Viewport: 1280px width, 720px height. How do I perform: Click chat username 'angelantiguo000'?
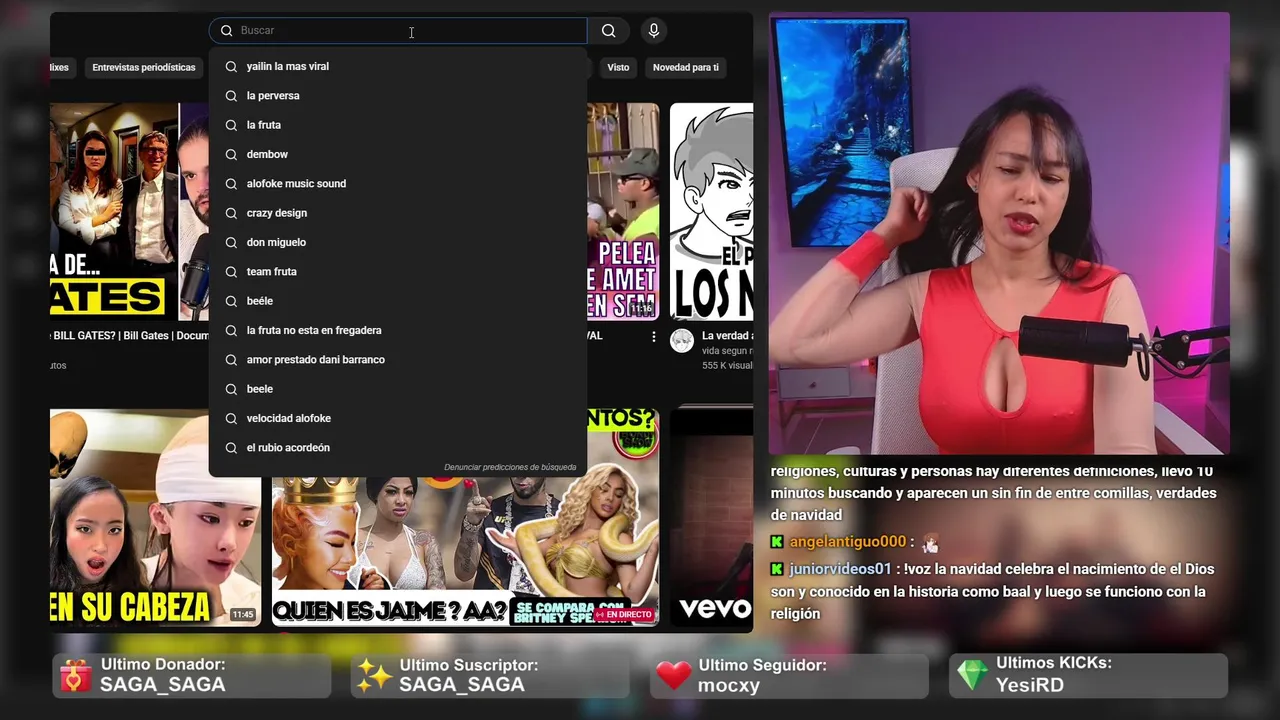[847, 542]
